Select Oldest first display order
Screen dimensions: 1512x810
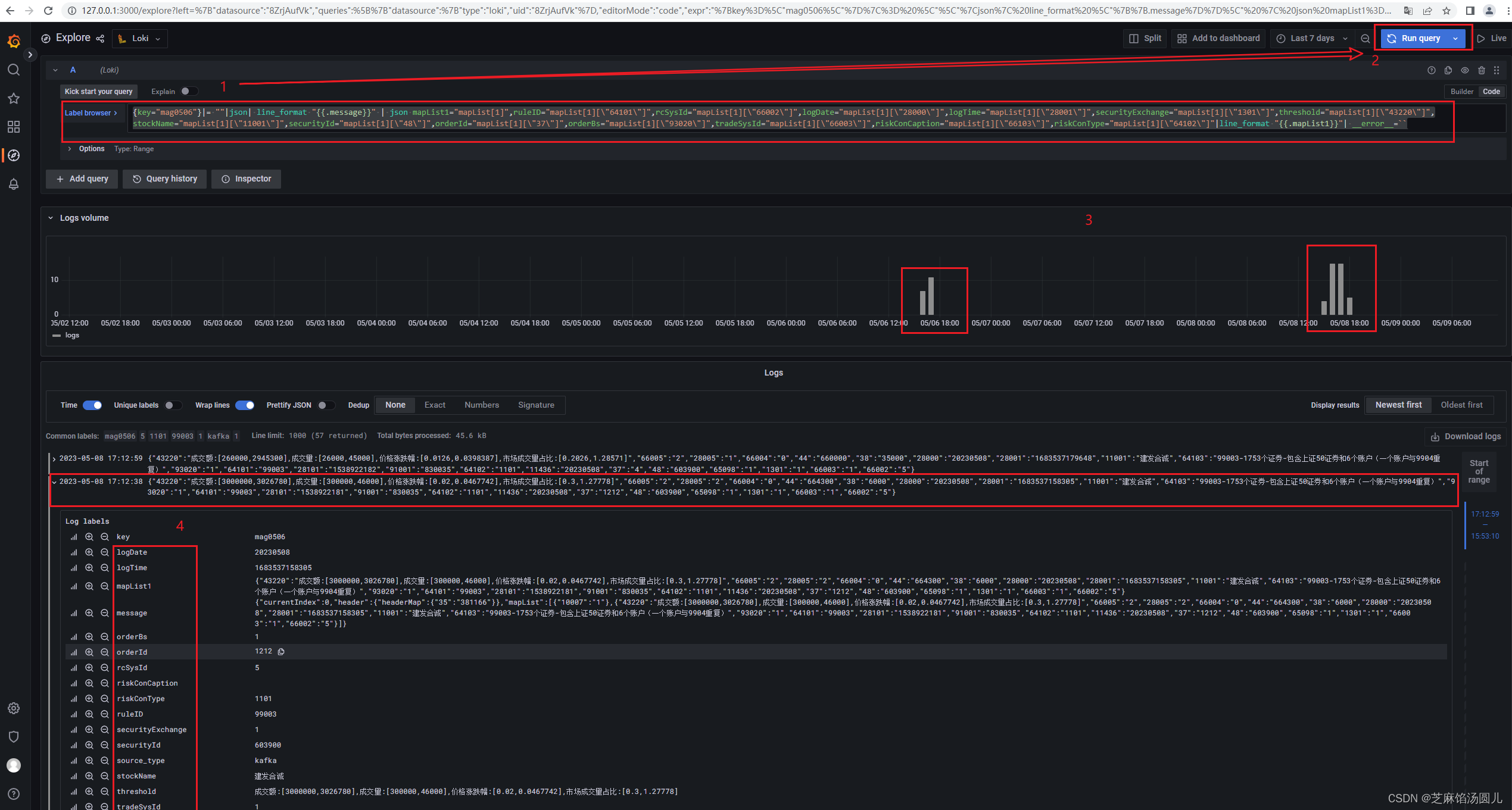[1461, 405]
